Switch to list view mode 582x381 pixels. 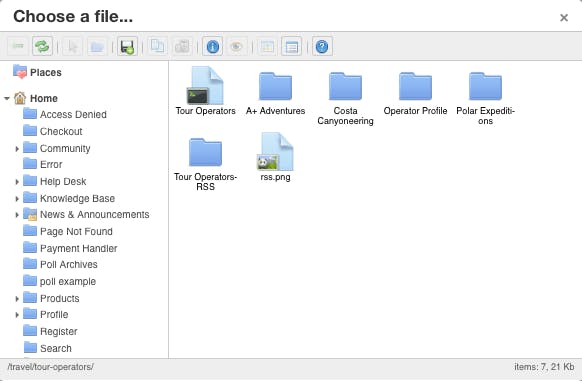click(x=291, y=46)
